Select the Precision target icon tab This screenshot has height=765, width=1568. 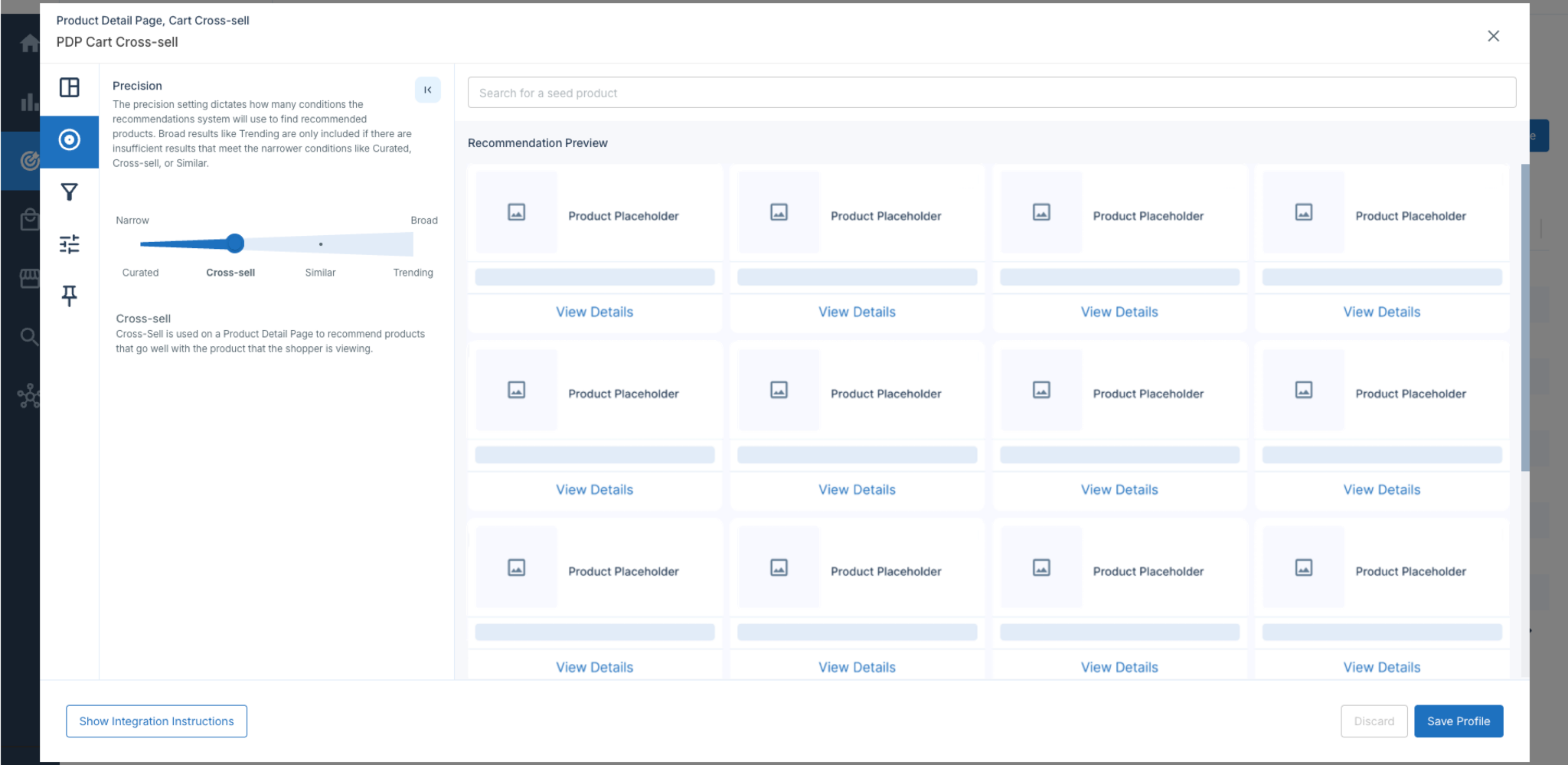[x=70, y=140]
